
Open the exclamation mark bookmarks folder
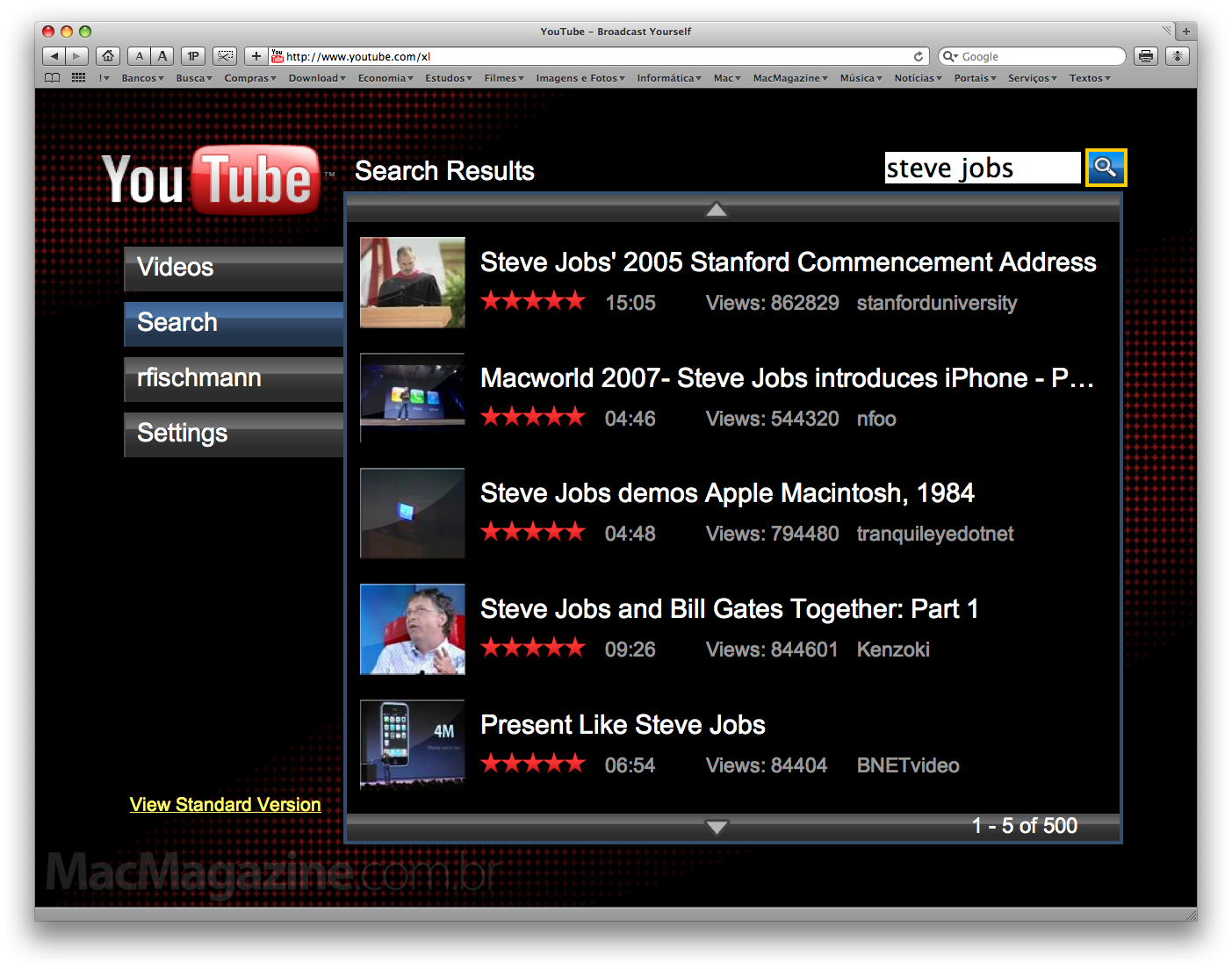coord(104,78)
